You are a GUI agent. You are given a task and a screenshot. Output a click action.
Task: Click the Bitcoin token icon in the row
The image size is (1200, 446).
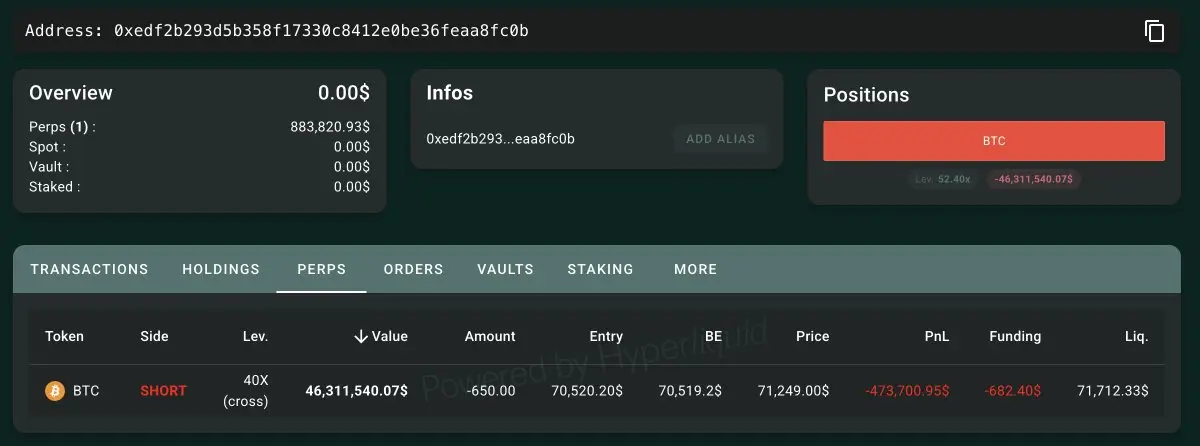point(55,391)
